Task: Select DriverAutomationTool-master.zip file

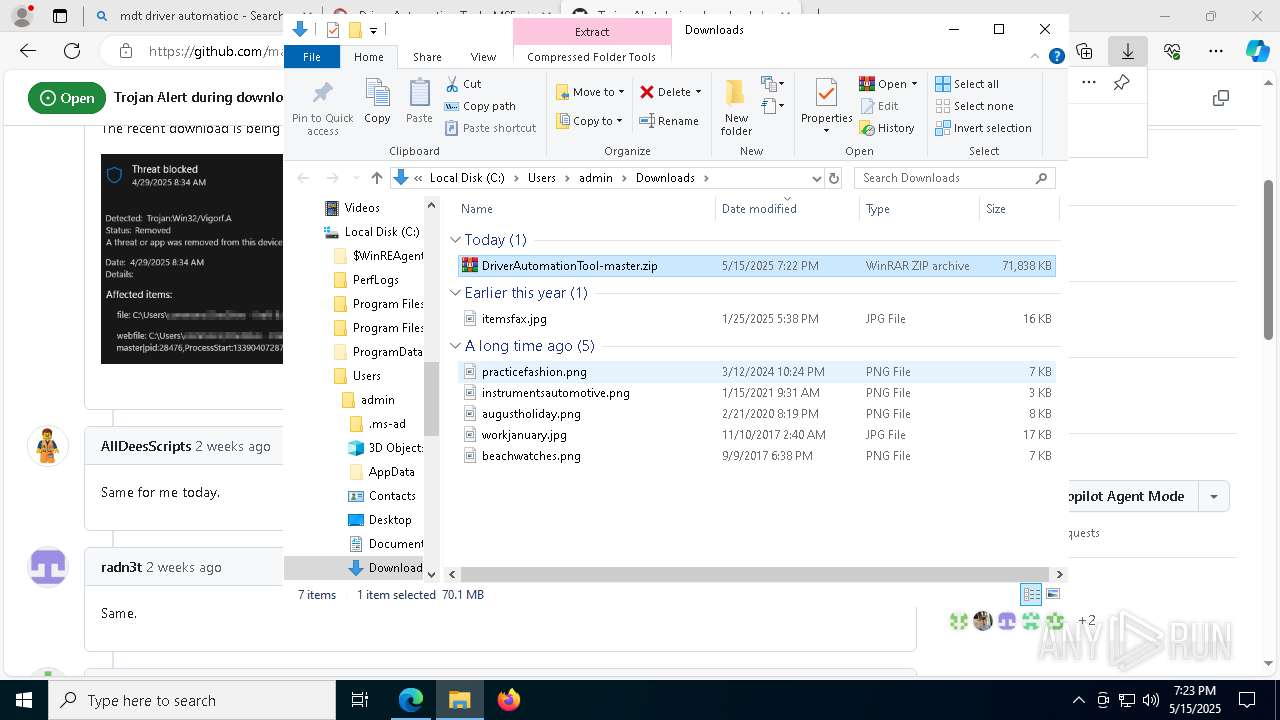Action: point(756,266)
